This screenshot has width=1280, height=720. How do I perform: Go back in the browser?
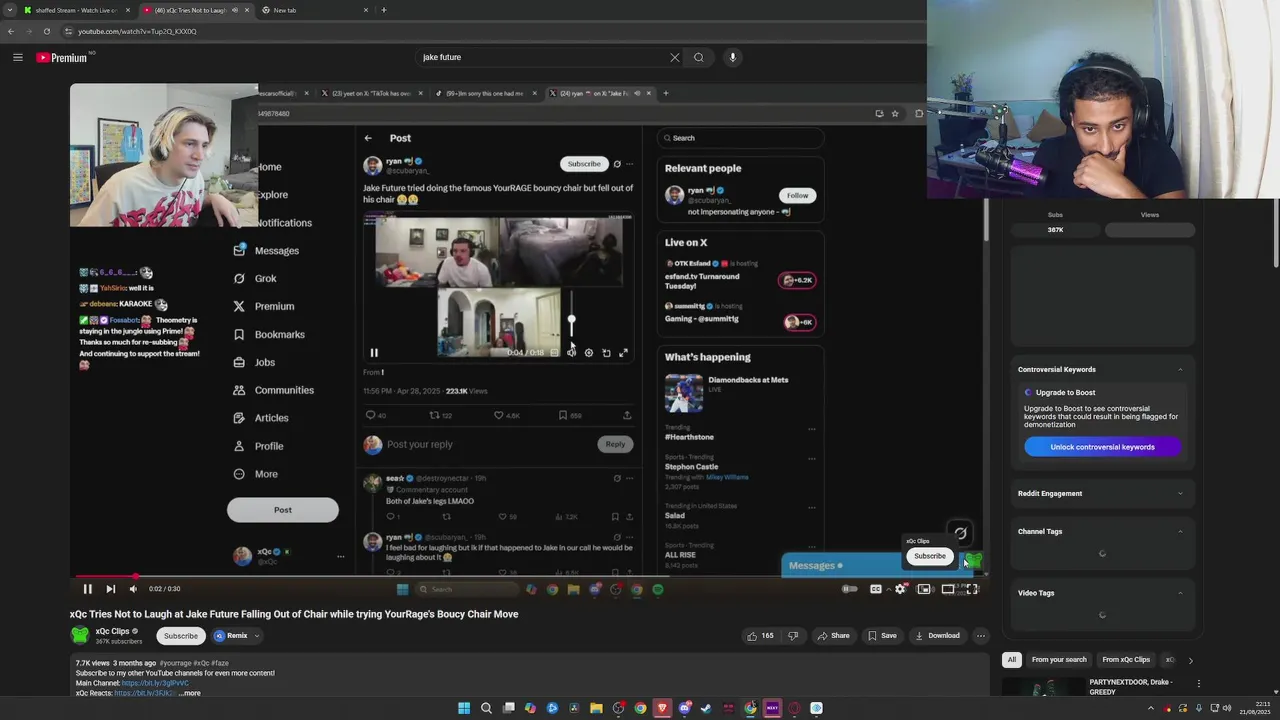coord(10,31)
